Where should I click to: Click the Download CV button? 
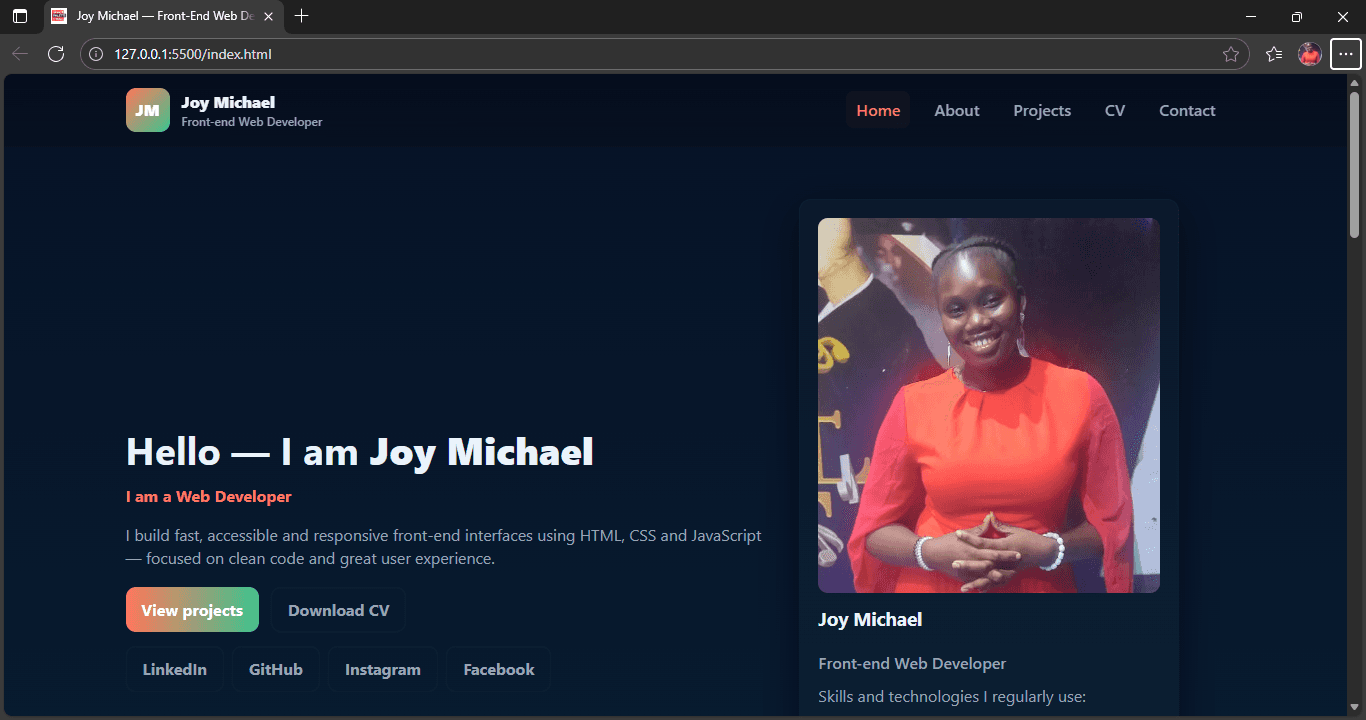338,609
